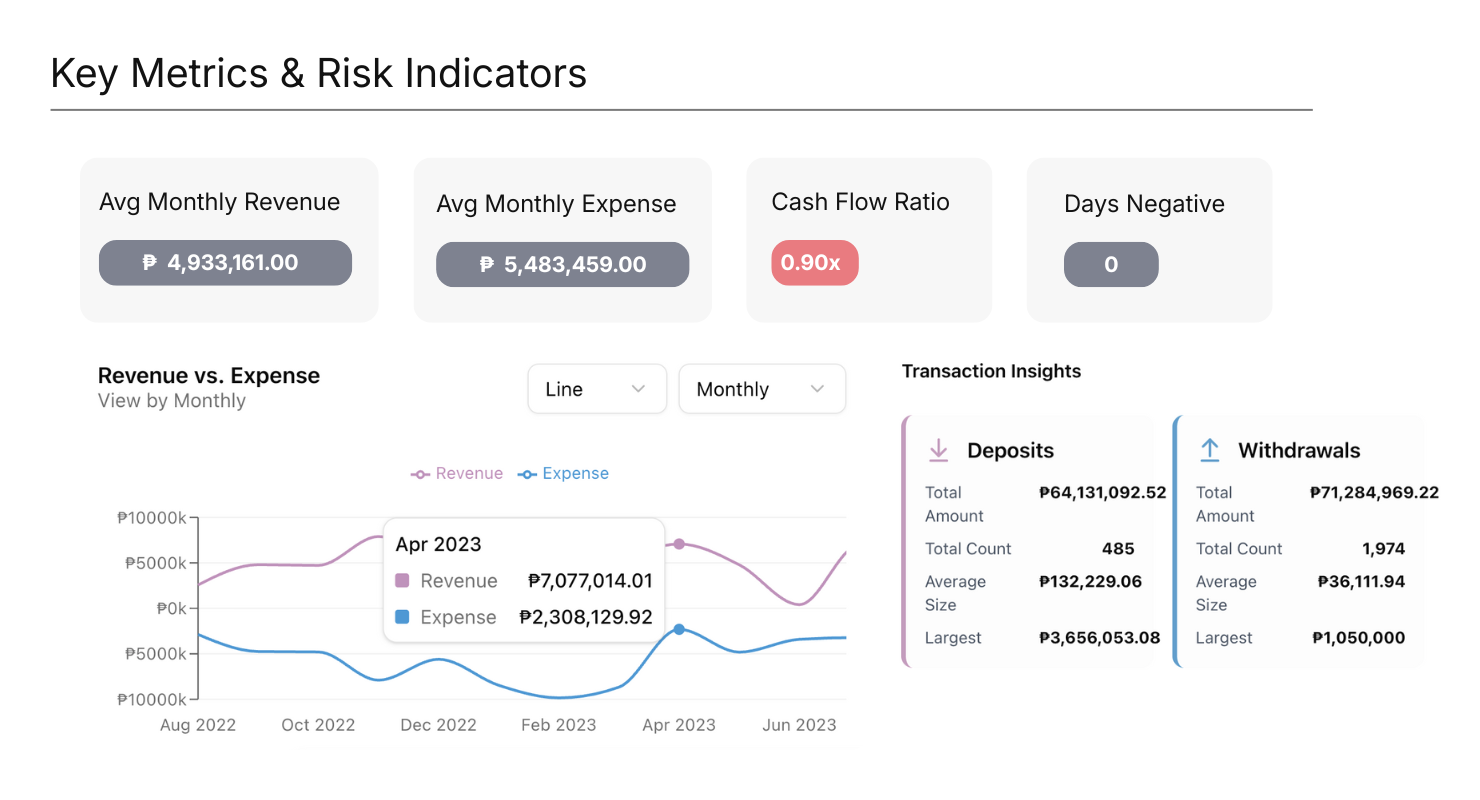Click deposits total ₱64,131,092.52
The width and height of the screenshot is (1480, 800).
coord(1102,493)
